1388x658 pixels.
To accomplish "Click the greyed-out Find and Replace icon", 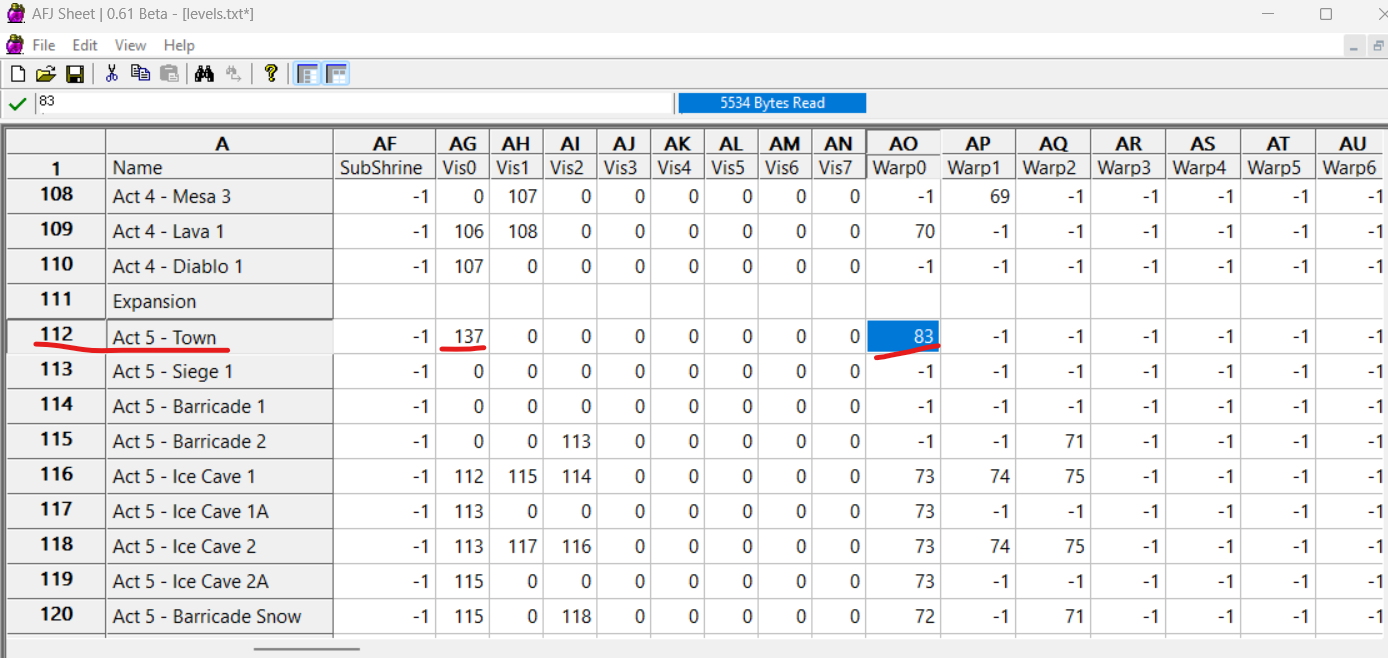I will [233, 74].
